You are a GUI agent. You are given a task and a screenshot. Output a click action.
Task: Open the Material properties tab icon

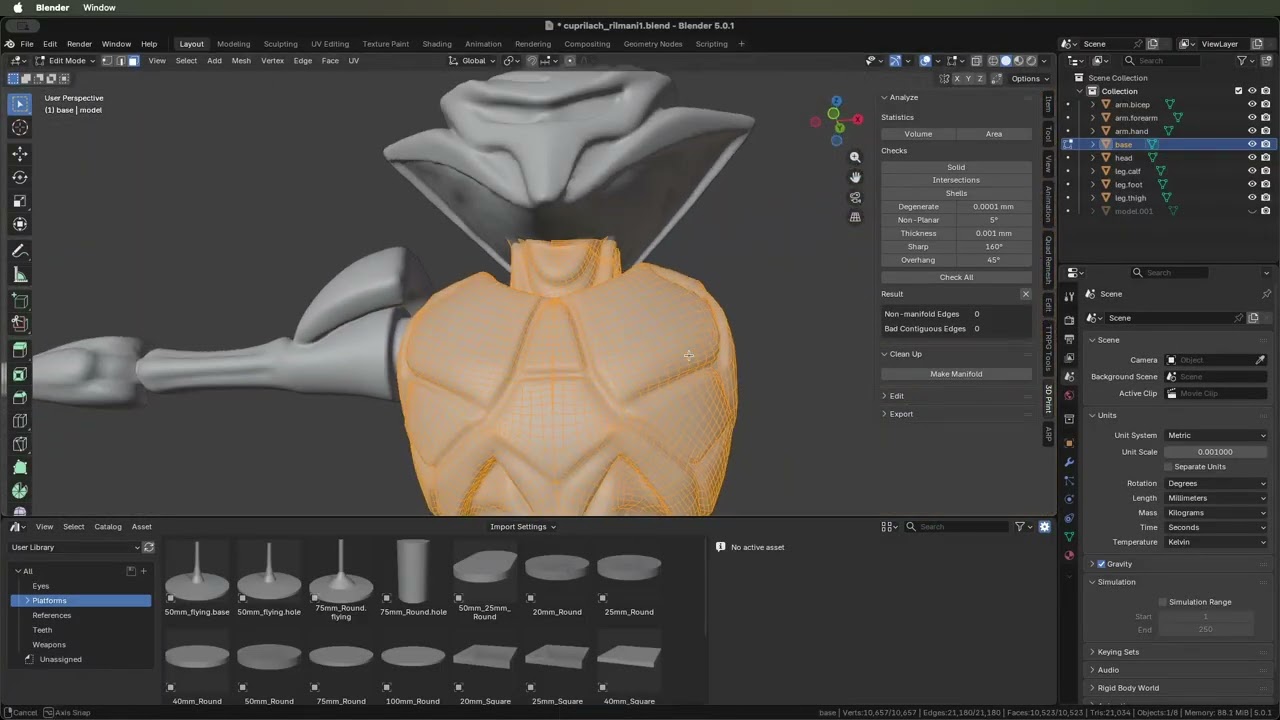[1069, 555]
